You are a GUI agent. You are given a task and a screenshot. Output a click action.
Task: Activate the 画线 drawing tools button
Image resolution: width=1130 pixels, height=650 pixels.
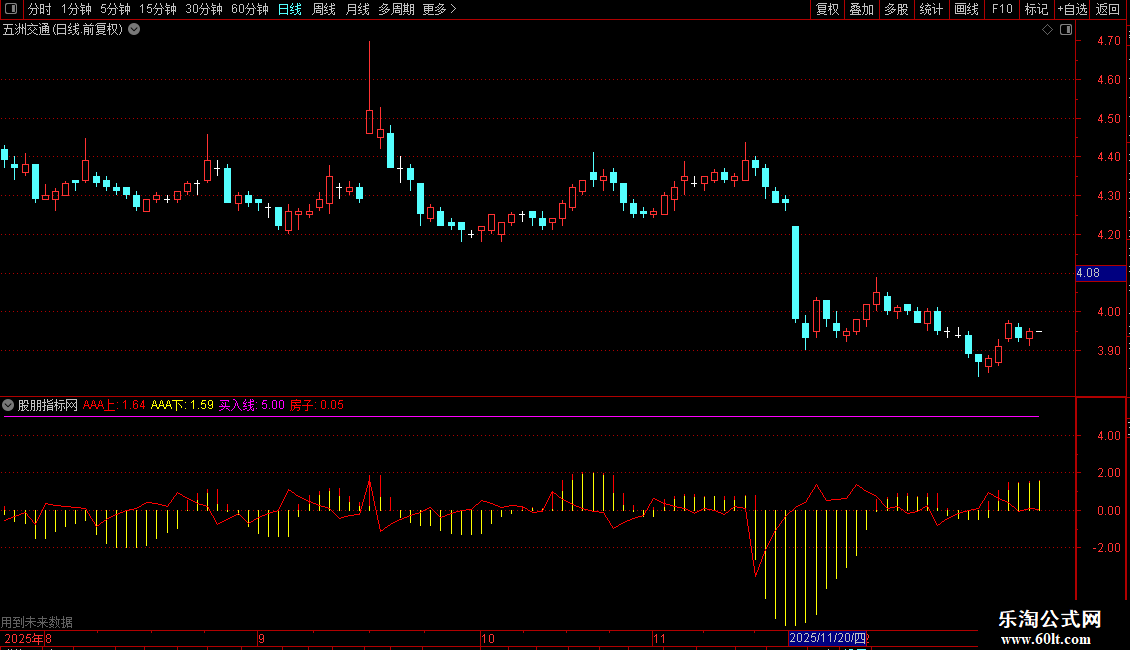point(966,9)
